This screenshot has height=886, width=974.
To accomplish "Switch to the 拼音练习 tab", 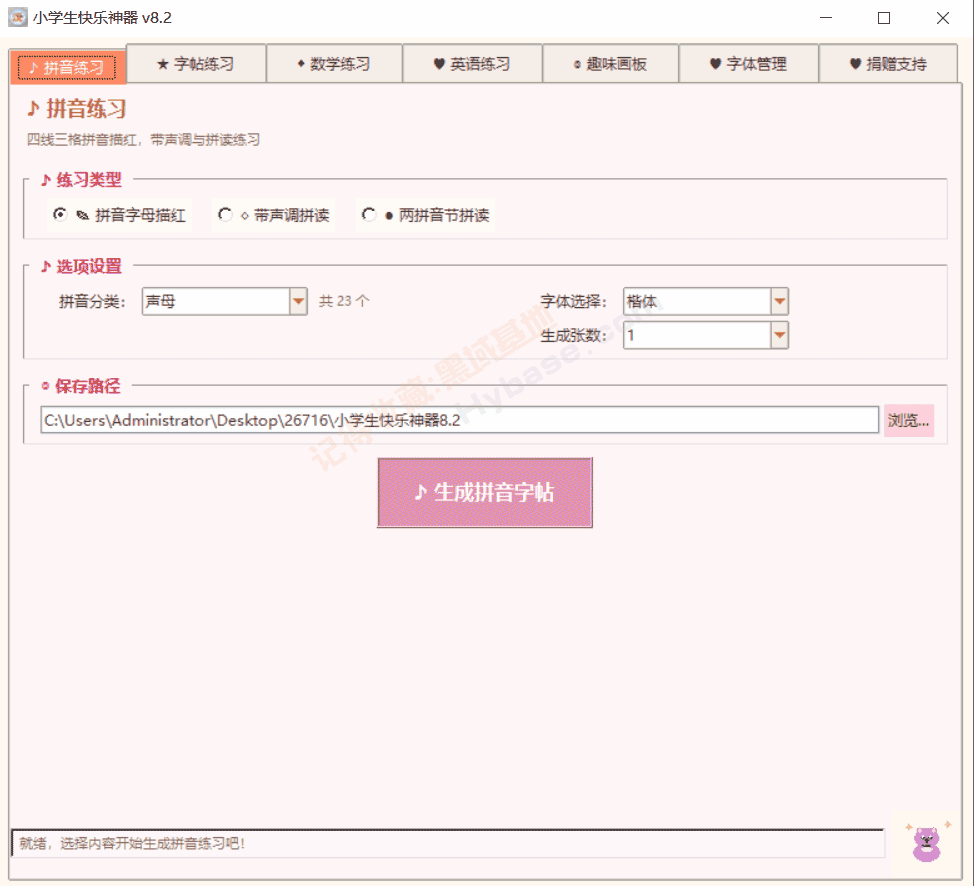I will pyautogui.click(x=67, y=67).
